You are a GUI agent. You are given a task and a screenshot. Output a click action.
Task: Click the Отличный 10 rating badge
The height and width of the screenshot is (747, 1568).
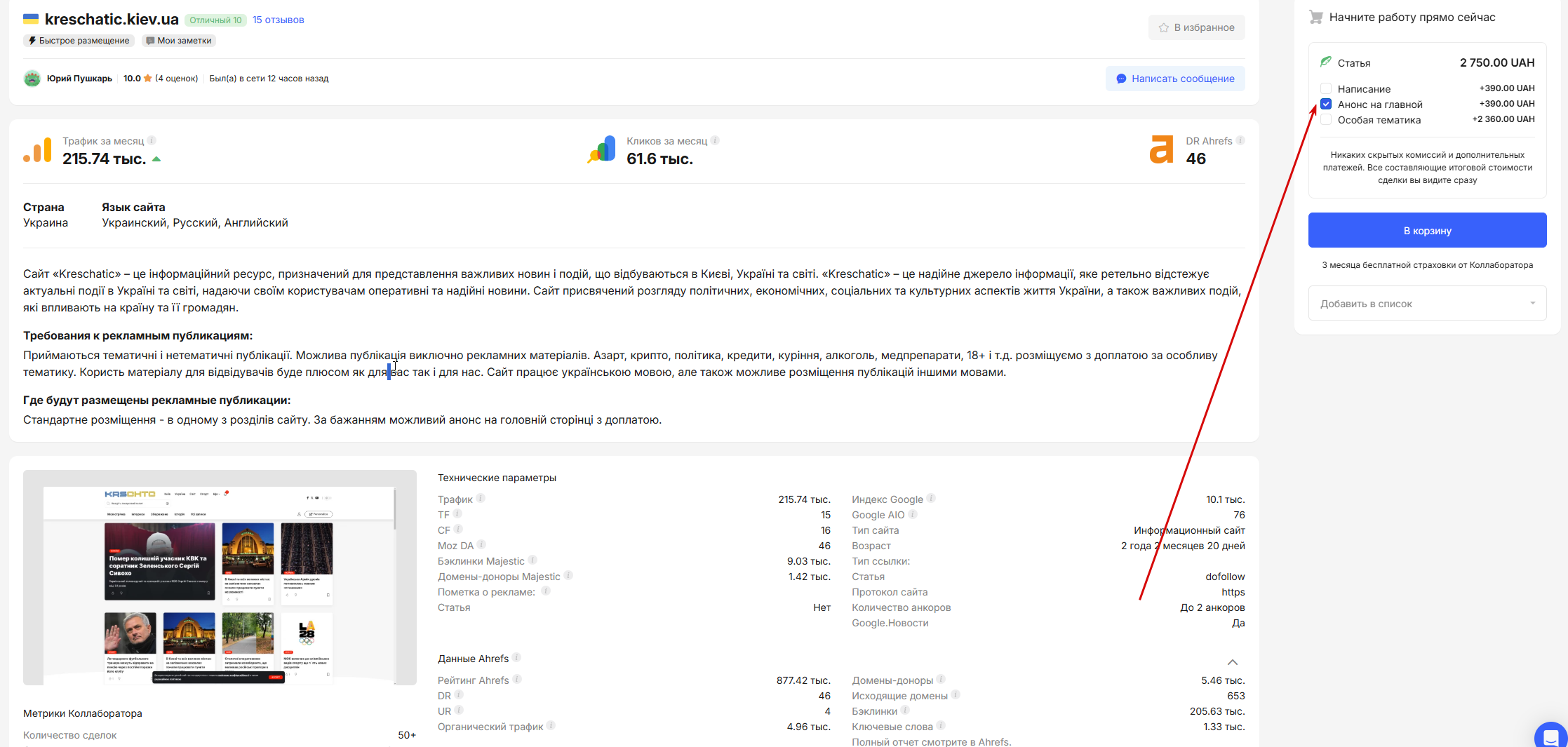215,20
